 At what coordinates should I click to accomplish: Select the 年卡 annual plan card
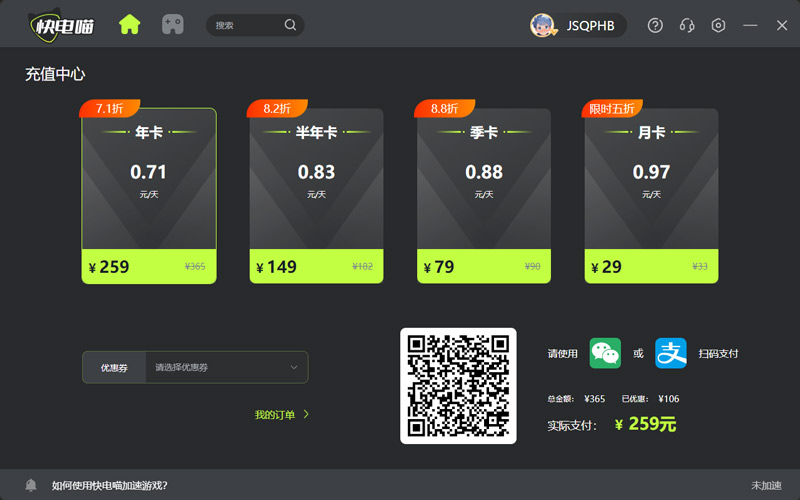click(x=149, y=195)
